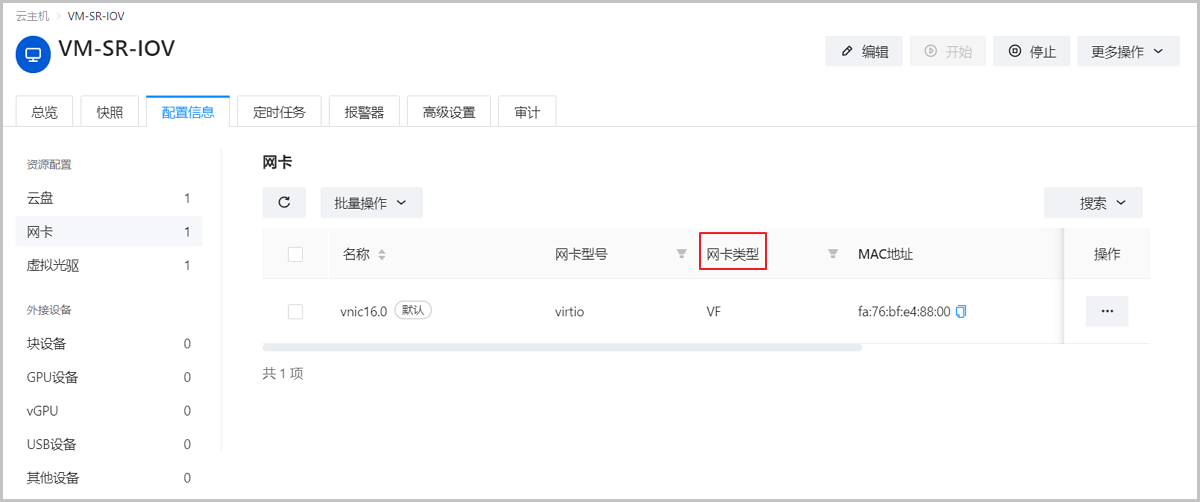Open GPU设备 in sidebar
The width and height of the screenshot is (1200, 502).
(x=53, y=377)
